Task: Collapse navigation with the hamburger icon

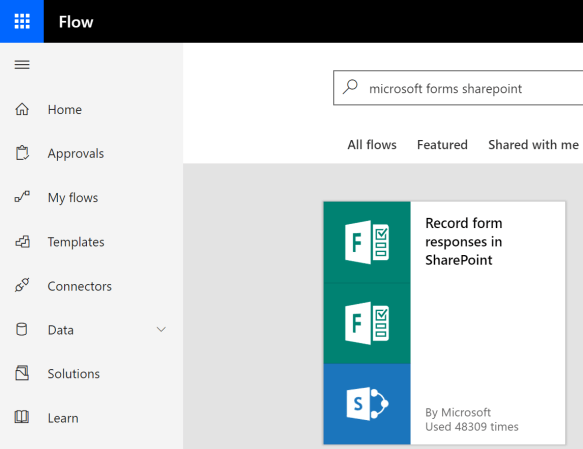Action: point(22,65)
